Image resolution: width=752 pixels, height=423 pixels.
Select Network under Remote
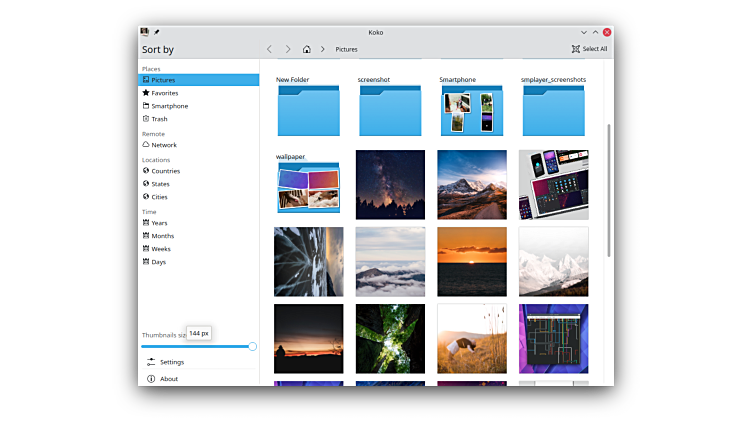coord(163,145)
